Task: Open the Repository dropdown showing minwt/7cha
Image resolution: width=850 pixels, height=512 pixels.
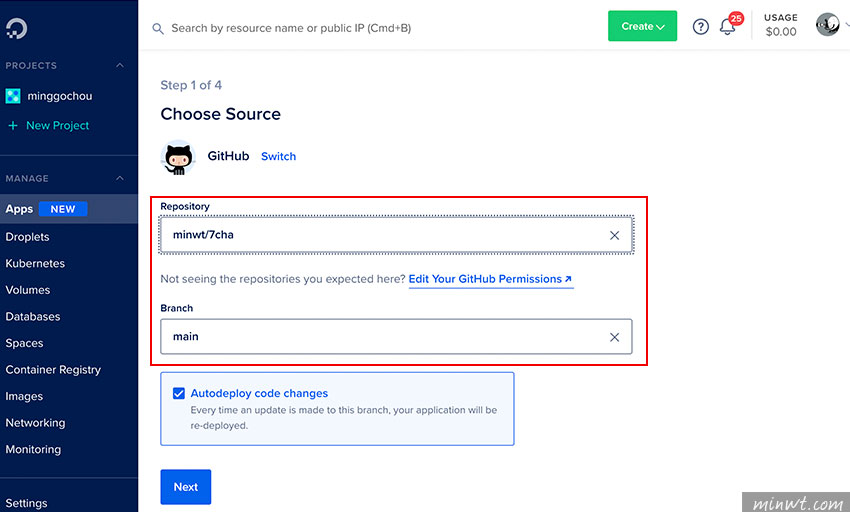Action: tap(396, 235)
